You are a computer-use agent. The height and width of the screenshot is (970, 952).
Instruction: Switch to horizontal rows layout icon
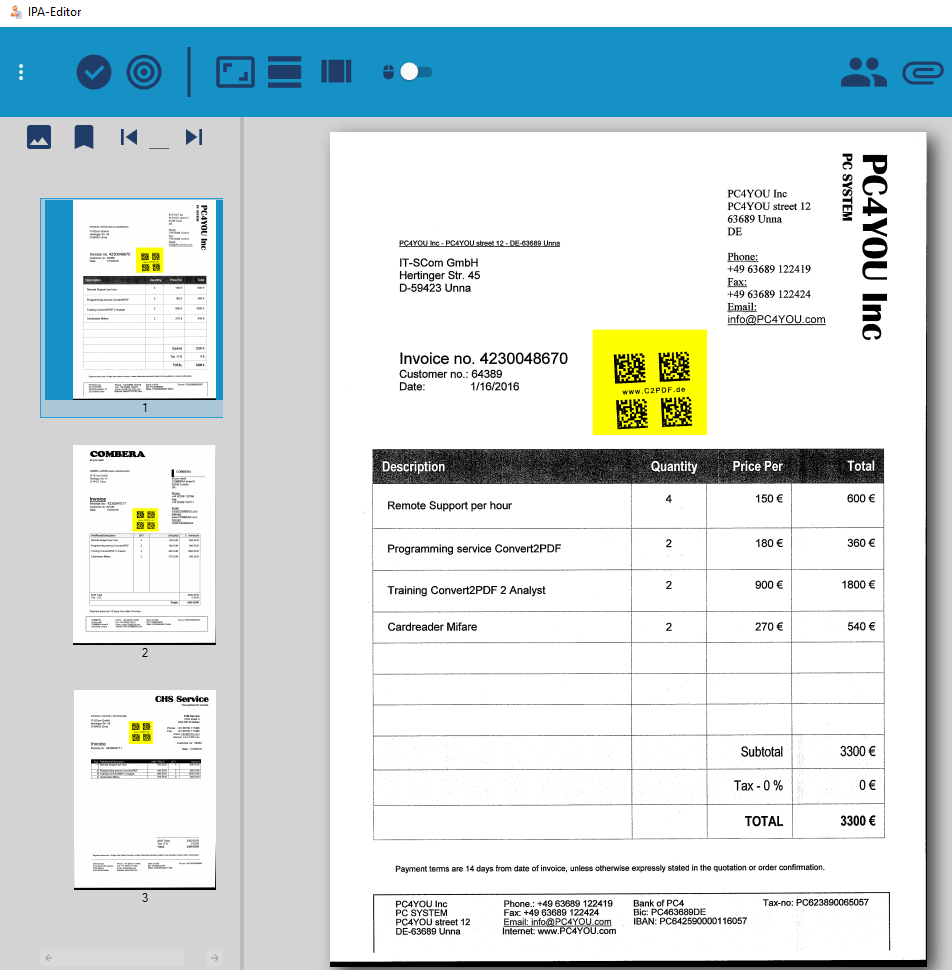click(x=285, y=72)
